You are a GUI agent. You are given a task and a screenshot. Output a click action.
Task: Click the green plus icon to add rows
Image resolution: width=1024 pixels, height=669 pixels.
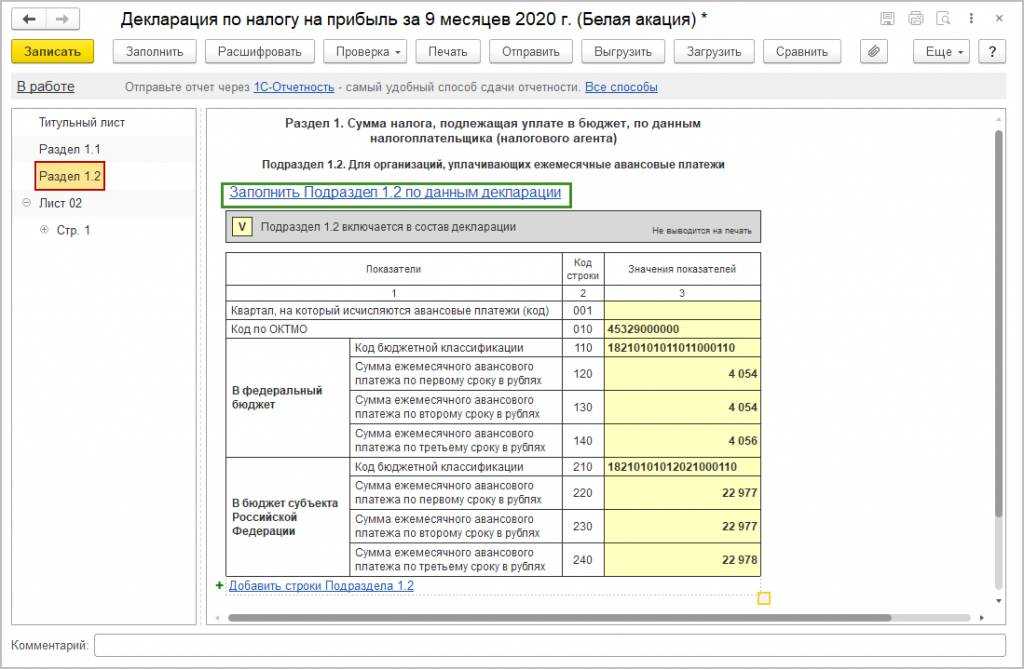pyautogui.click(x=219, y=586)
